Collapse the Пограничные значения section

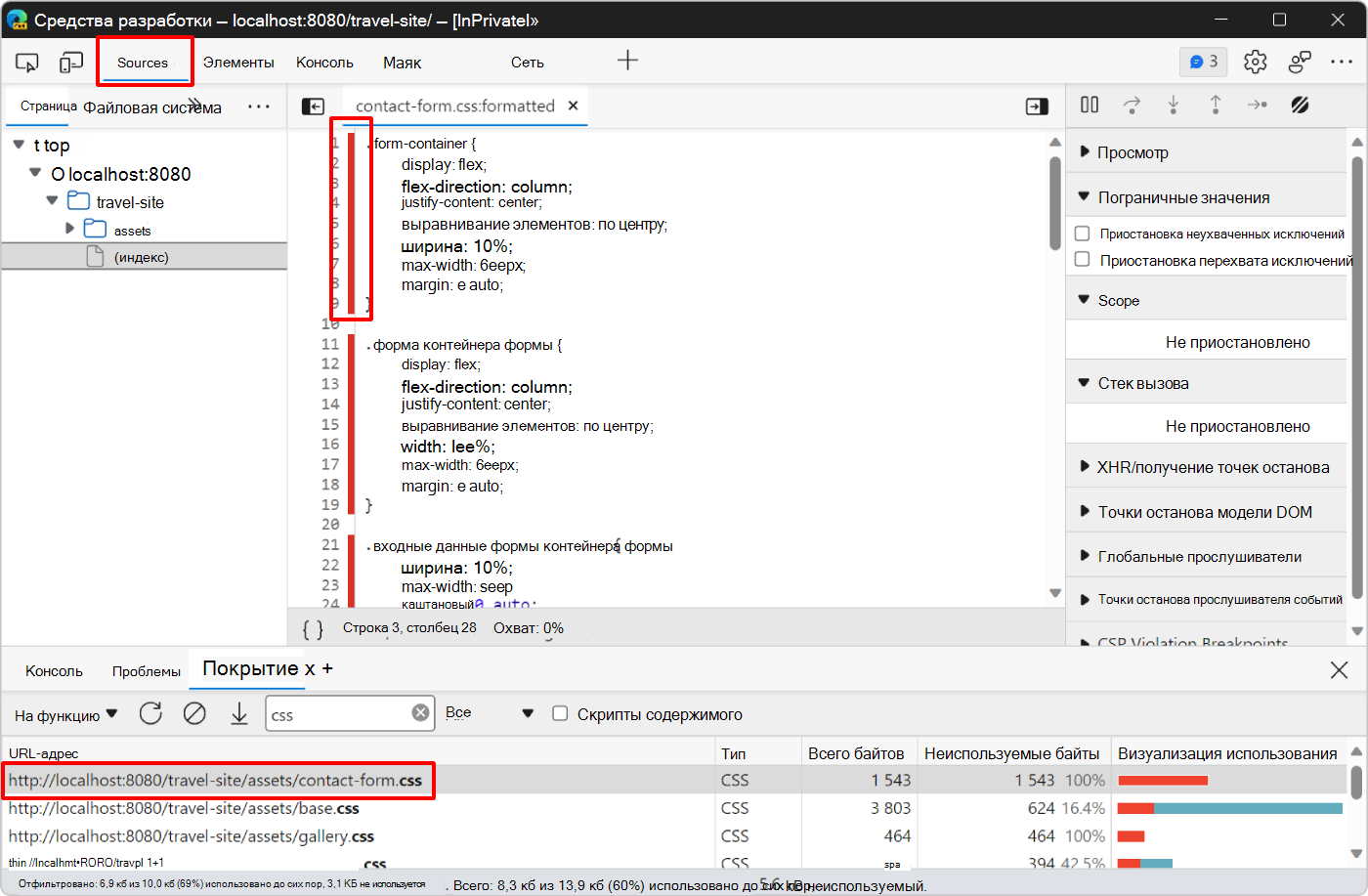(x=1084, y=196)
